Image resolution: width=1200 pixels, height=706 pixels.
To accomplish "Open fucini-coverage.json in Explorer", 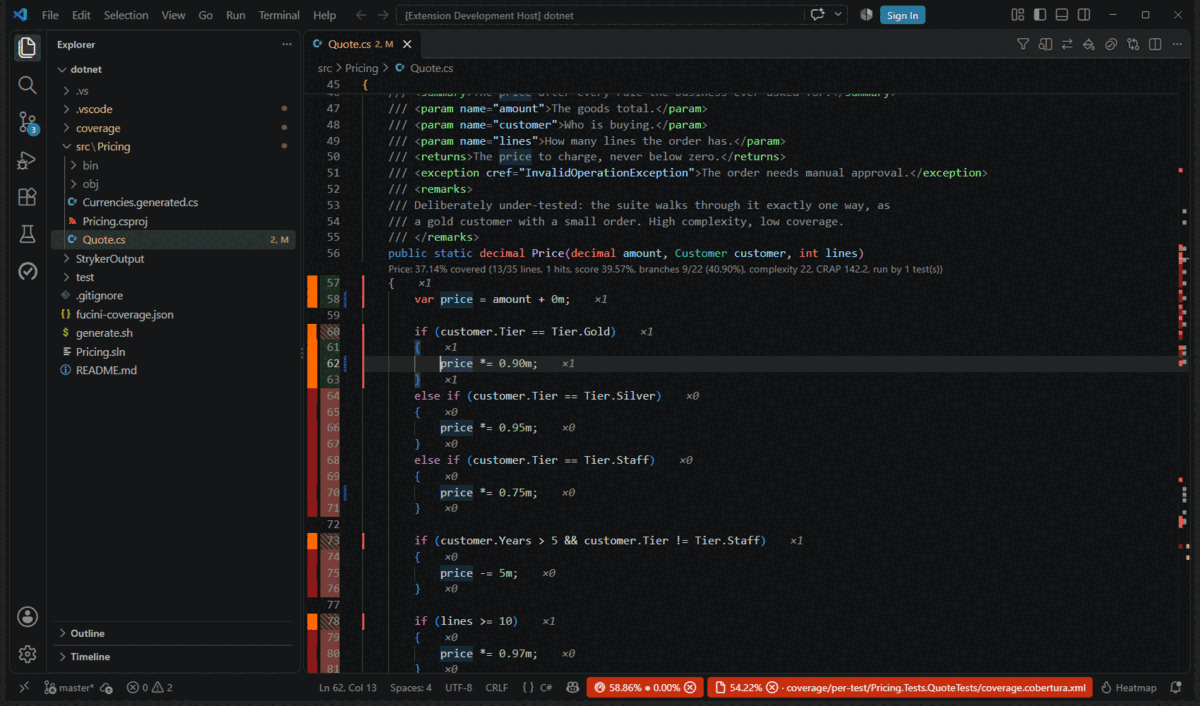I will tap(125, 314).
